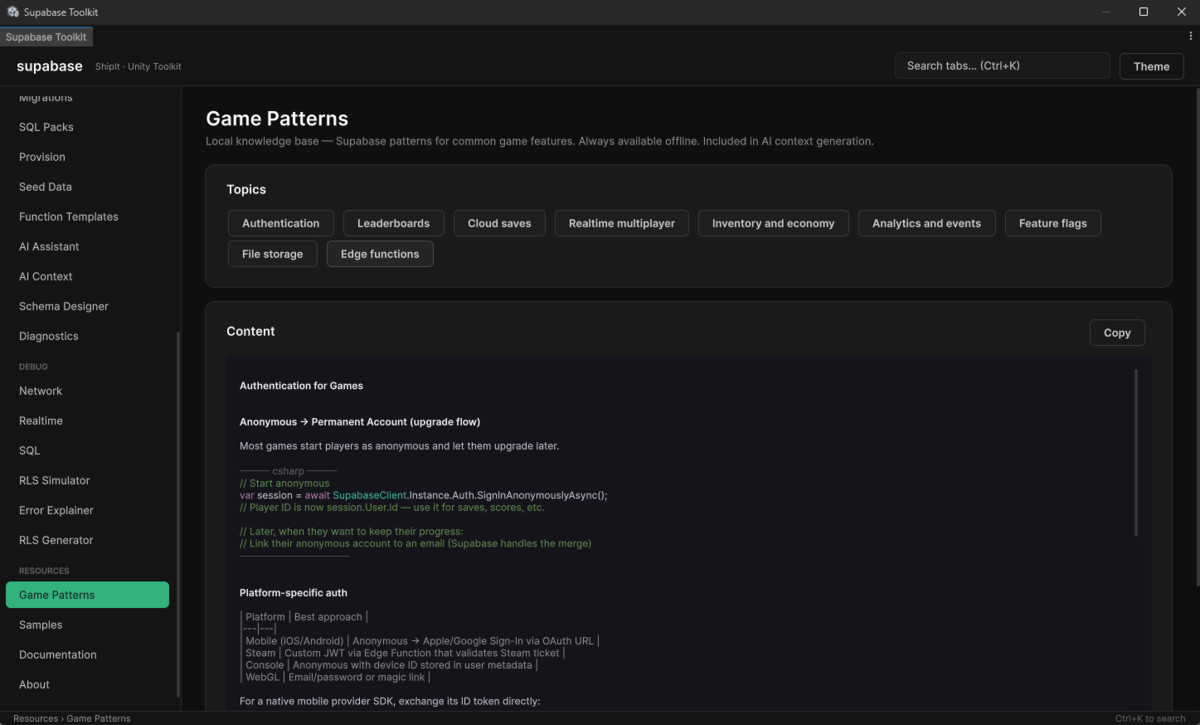Open Error Explainer
Image resolution: width=1200 pixels, height=725 pixels.
[56, 511]
